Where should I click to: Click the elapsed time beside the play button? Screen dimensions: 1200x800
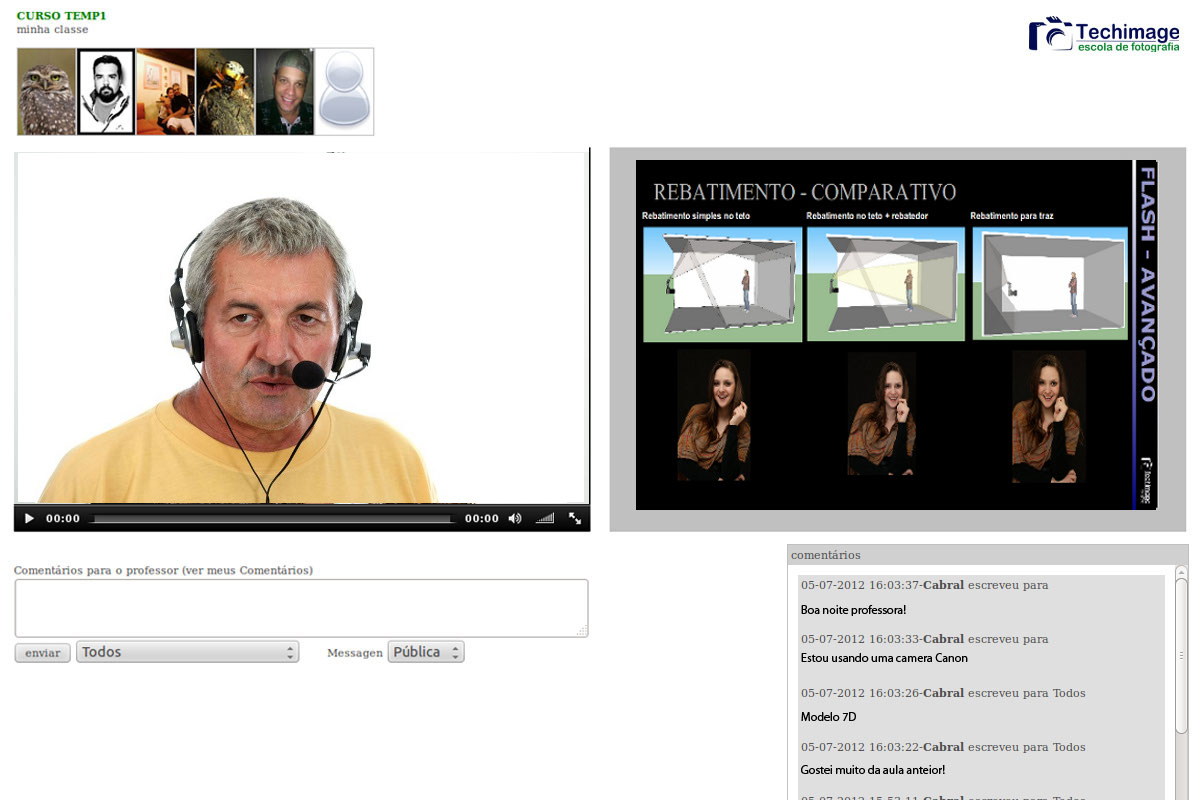click(x=63, y=519)
